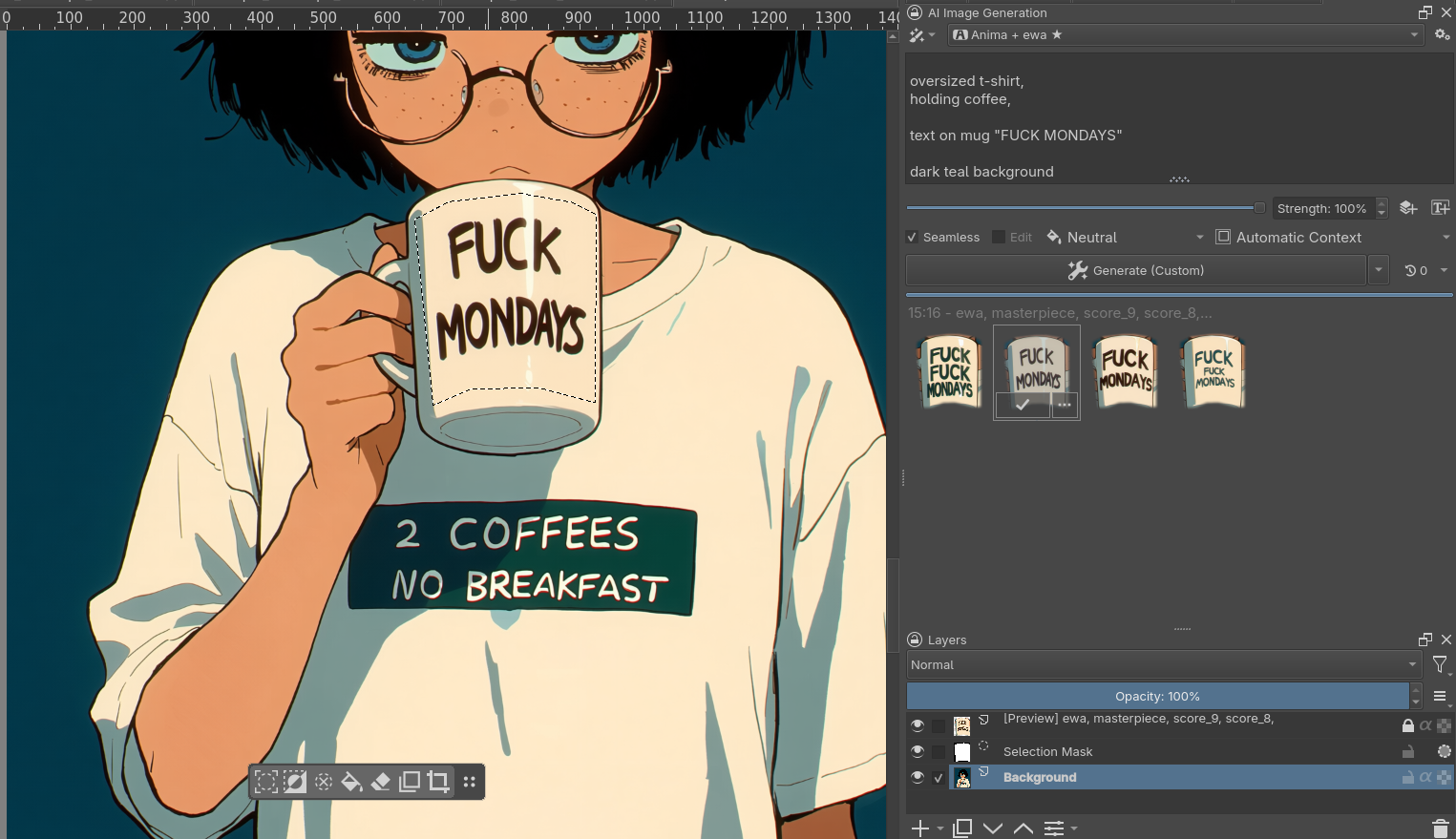Hide the Preview layer

tap(918, 725)
